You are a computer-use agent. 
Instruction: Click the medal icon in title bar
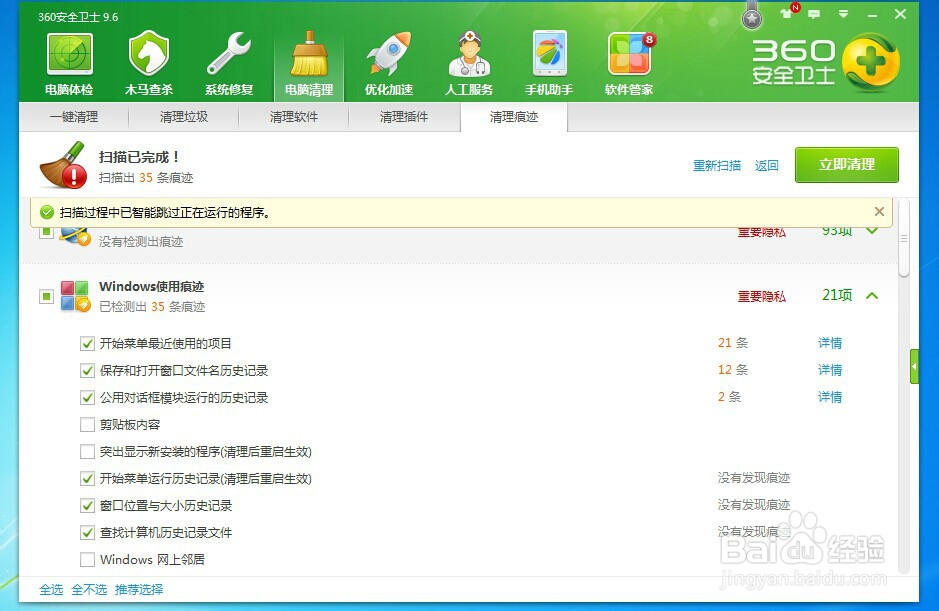tap(752, 16)
